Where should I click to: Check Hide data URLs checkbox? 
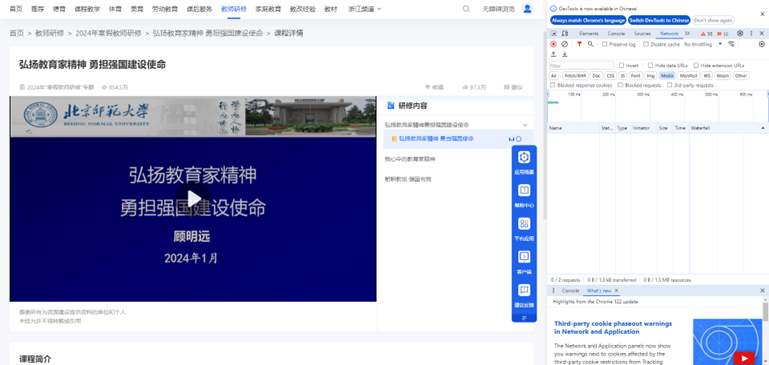(650, 65)
